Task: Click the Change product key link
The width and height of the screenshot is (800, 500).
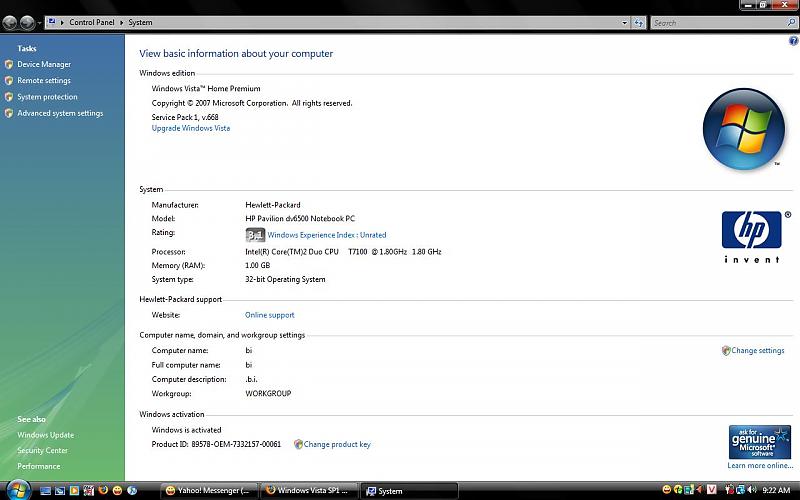Action: [337, 444]
